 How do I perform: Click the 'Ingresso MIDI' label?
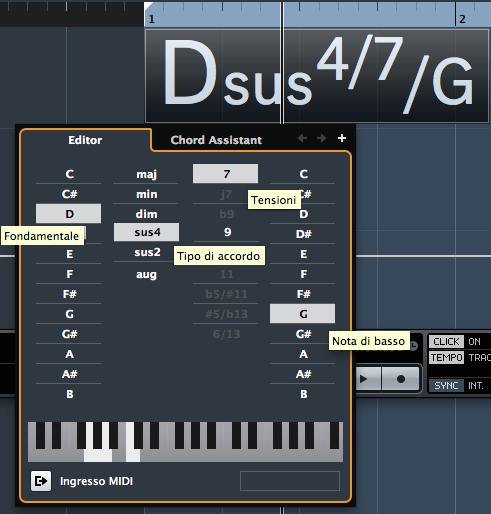pyautogui.click(x=96, y=481)
